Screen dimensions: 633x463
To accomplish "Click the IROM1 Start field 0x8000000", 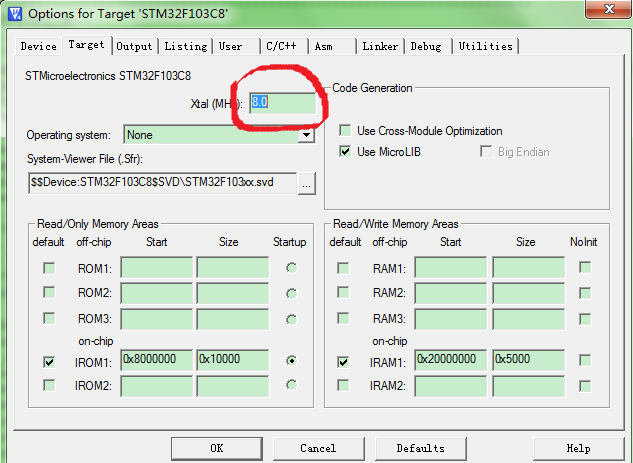I will (157, 360).
